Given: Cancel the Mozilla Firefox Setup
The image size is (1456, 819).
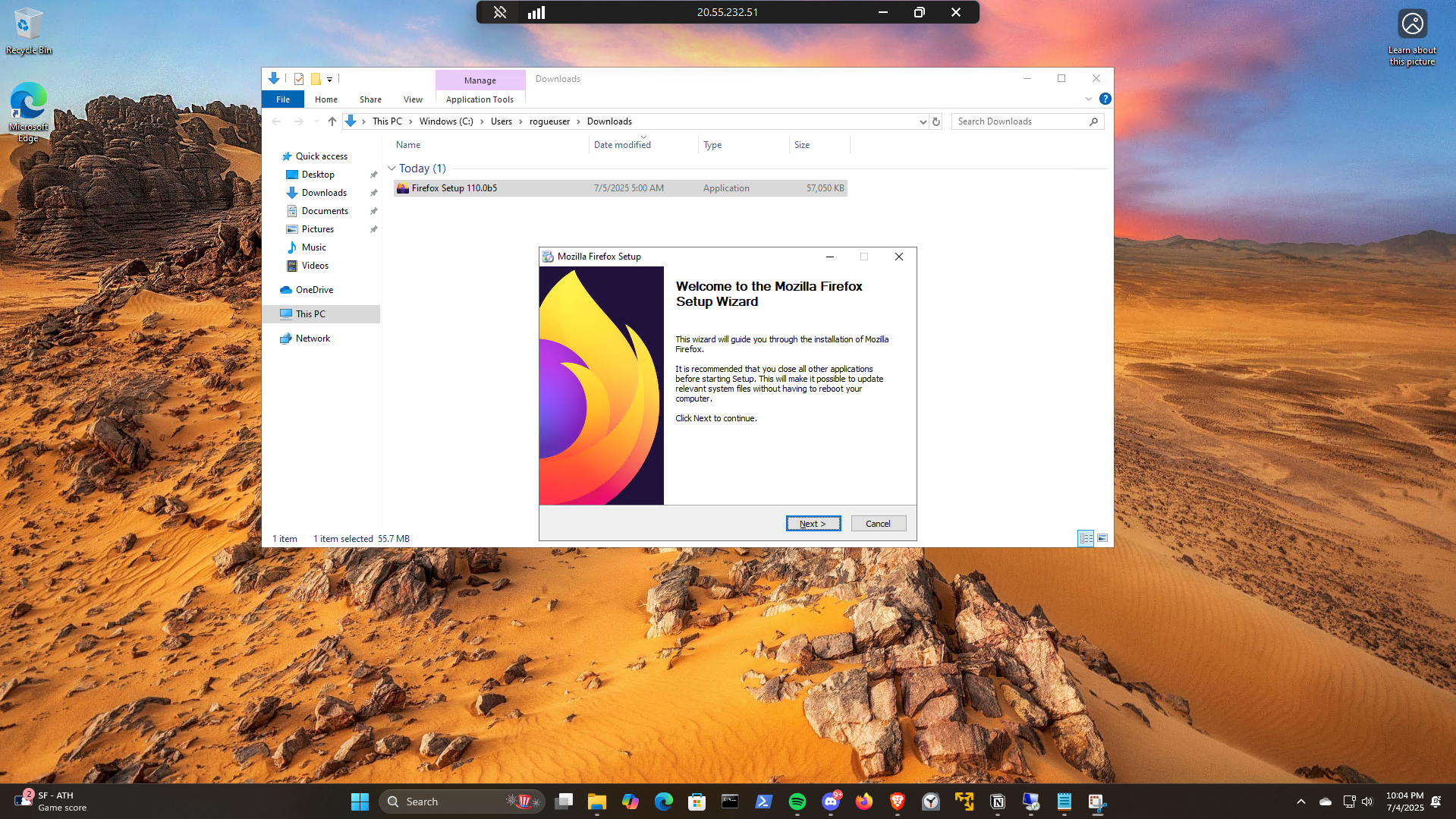Looking at the screenshot, I should 878,524.
